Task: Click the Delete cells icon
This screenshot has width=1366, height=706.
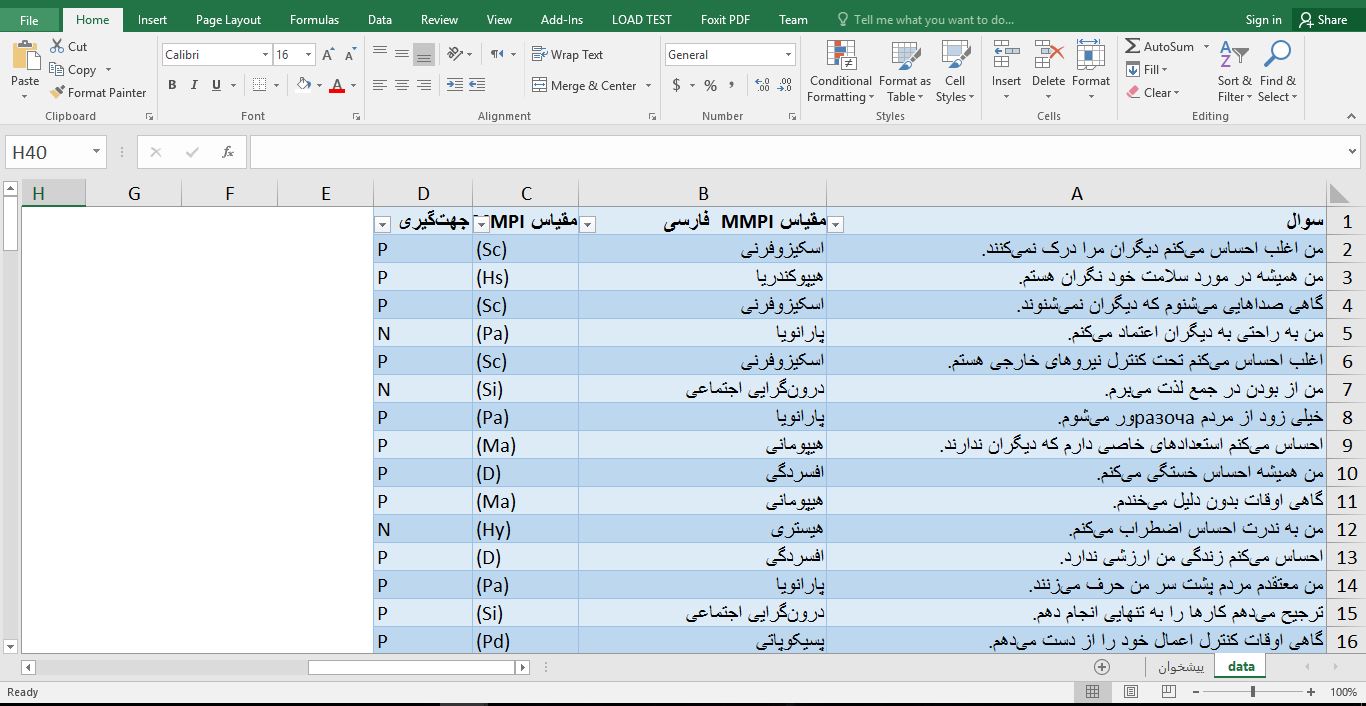Action: click(1048, 56)
